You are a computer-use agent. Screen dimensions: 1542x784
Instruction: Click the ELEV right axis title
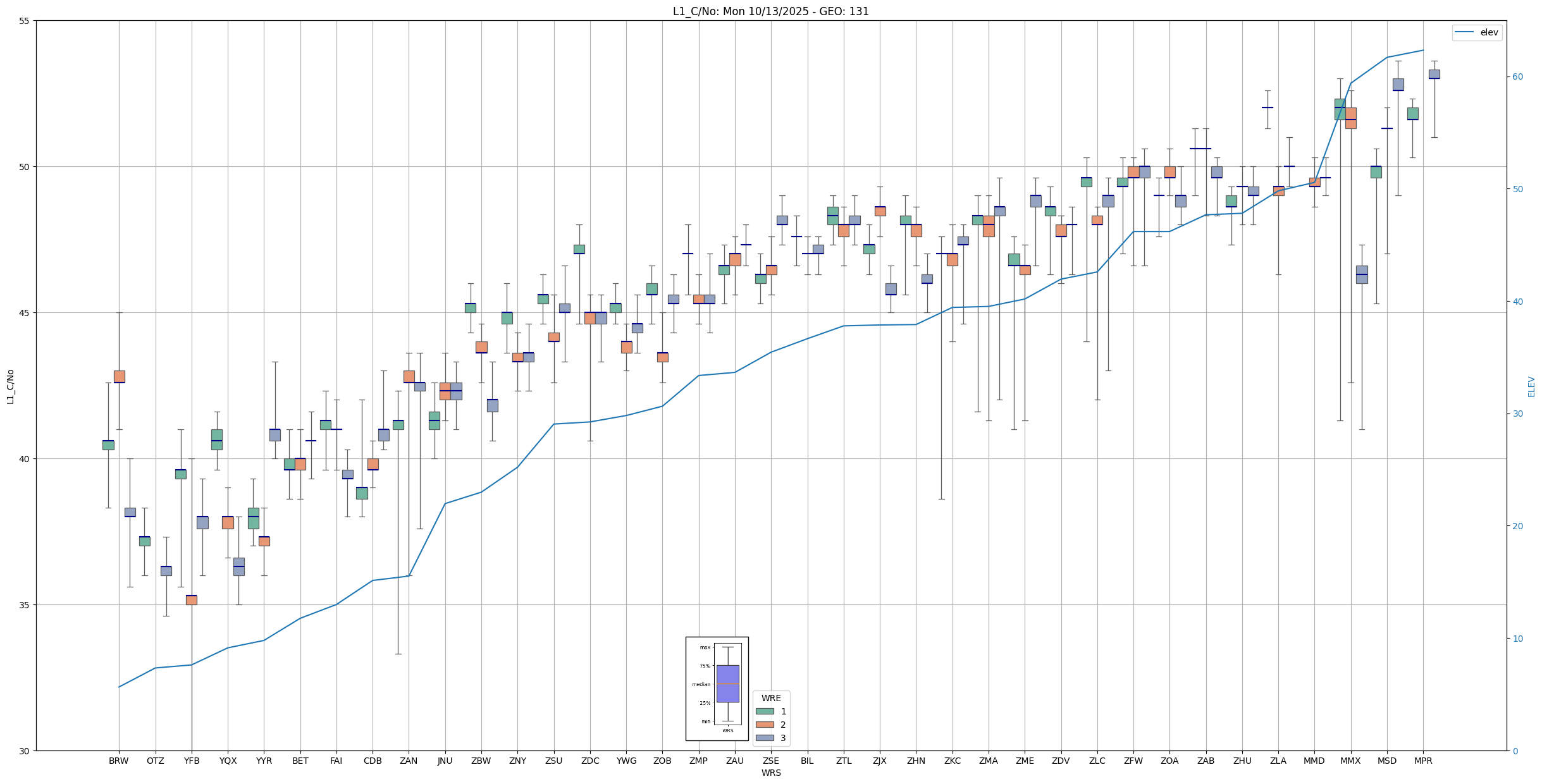1531,386
